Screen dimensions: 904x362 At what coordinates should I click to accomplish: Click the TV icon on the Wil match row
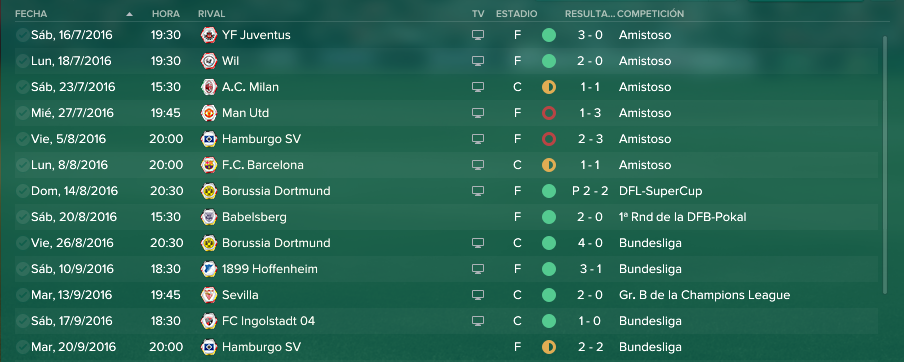coord(477,61)
